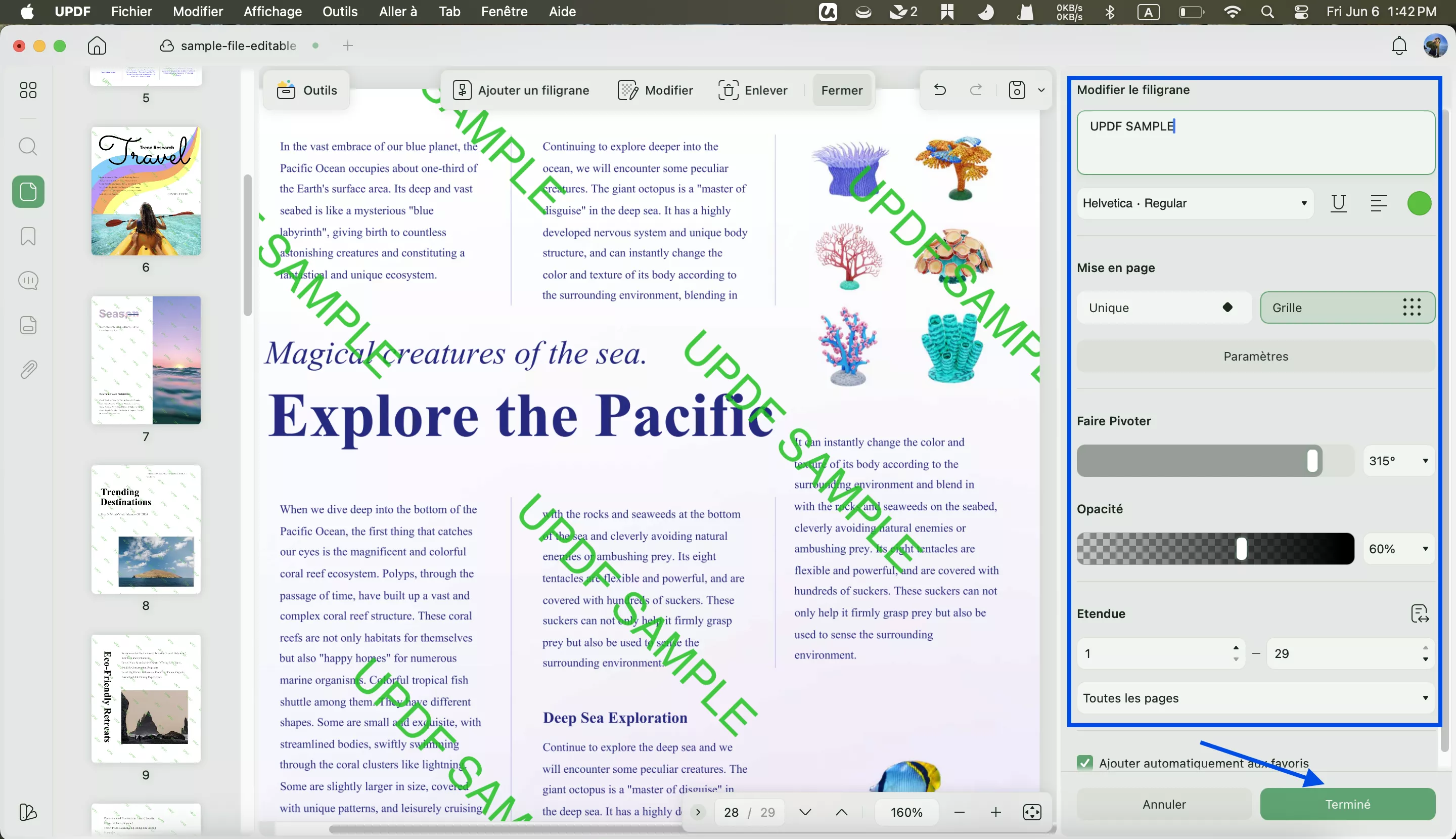Click the Fermer button
The width and height of the screenshot is (1456, 839).
coord(841,90)
